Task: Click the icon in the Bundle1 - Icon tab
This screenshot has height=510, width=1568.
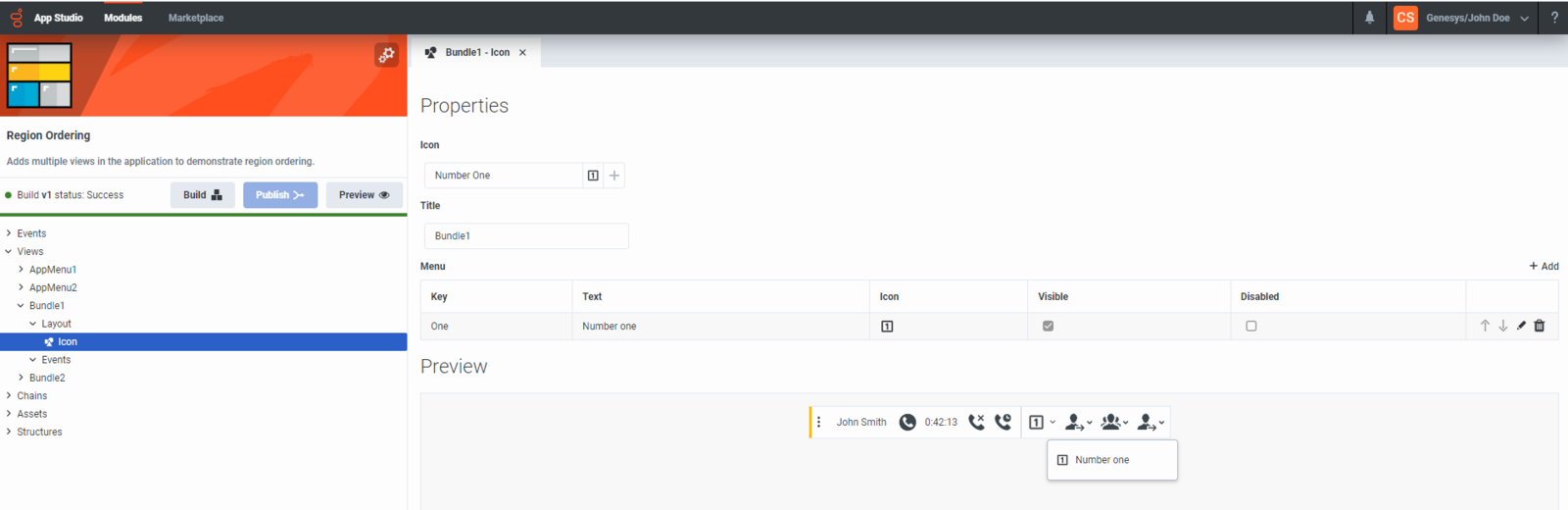Action: [x=430, y=53]
